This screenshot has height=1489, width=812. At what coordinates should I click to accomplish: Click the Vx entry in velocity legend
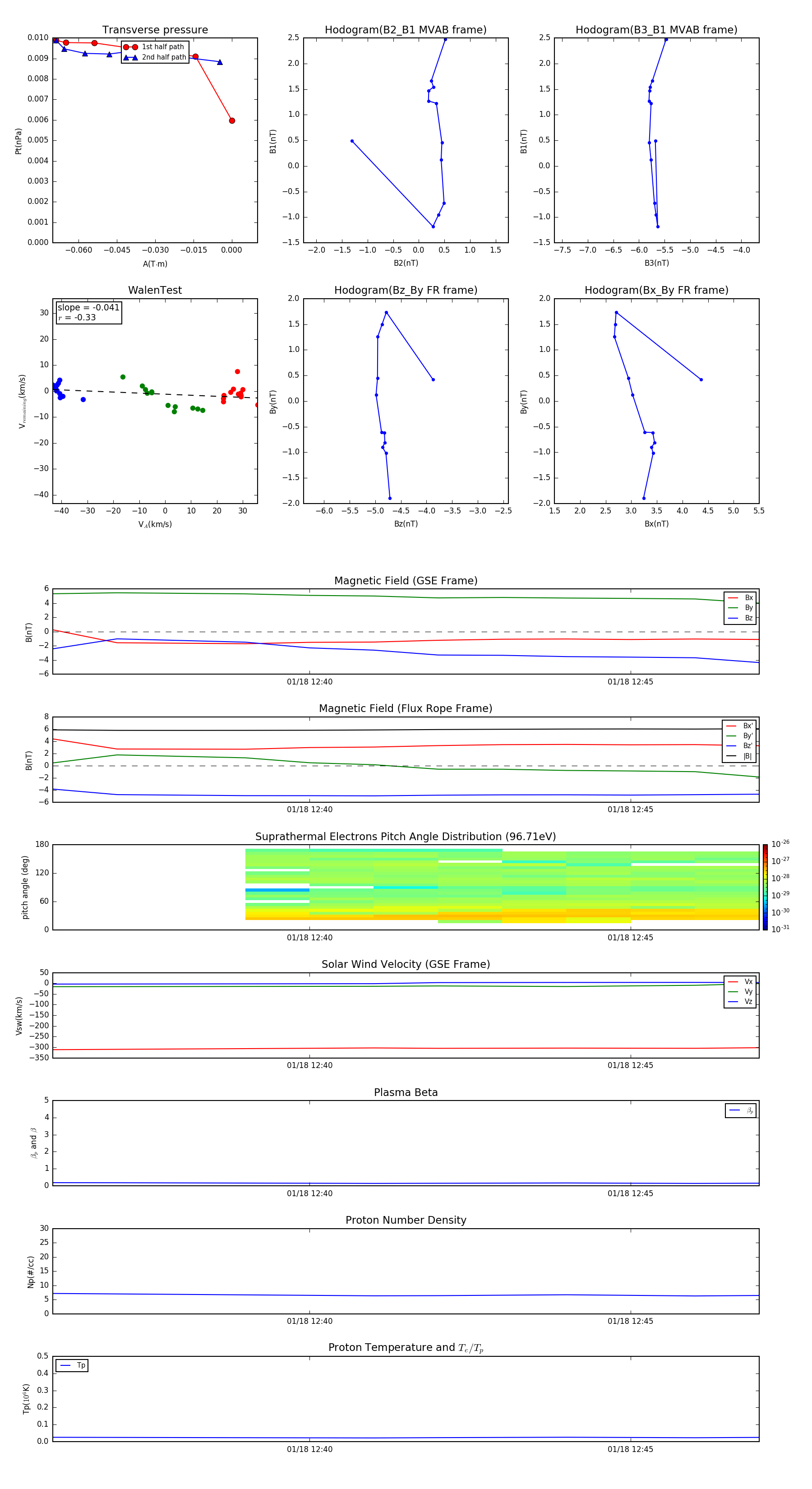740,981
